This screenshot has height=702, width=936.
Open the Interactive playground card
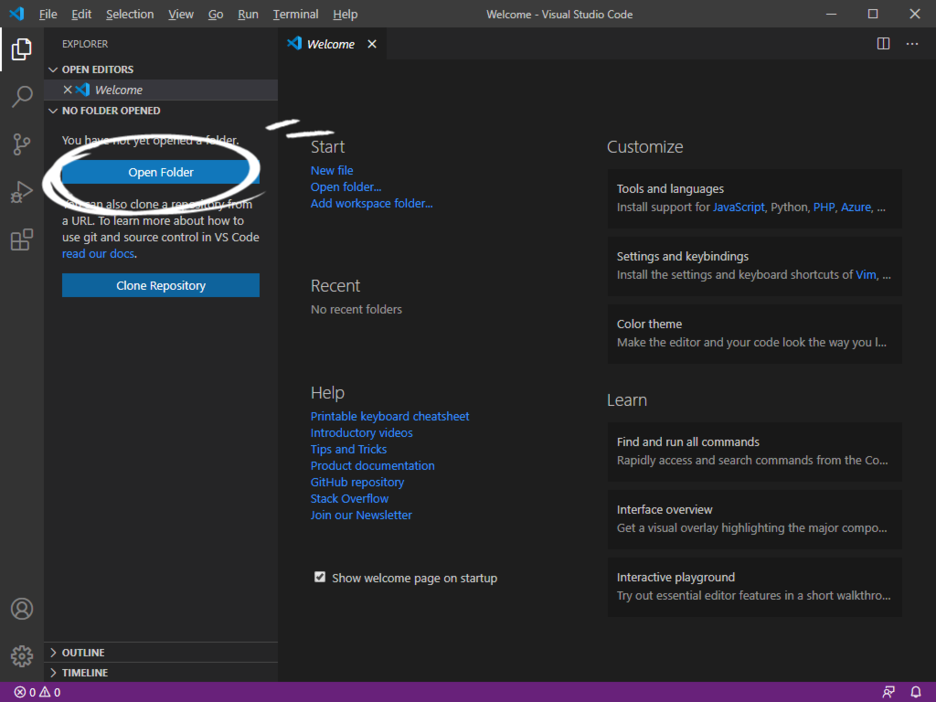(755, 587)
